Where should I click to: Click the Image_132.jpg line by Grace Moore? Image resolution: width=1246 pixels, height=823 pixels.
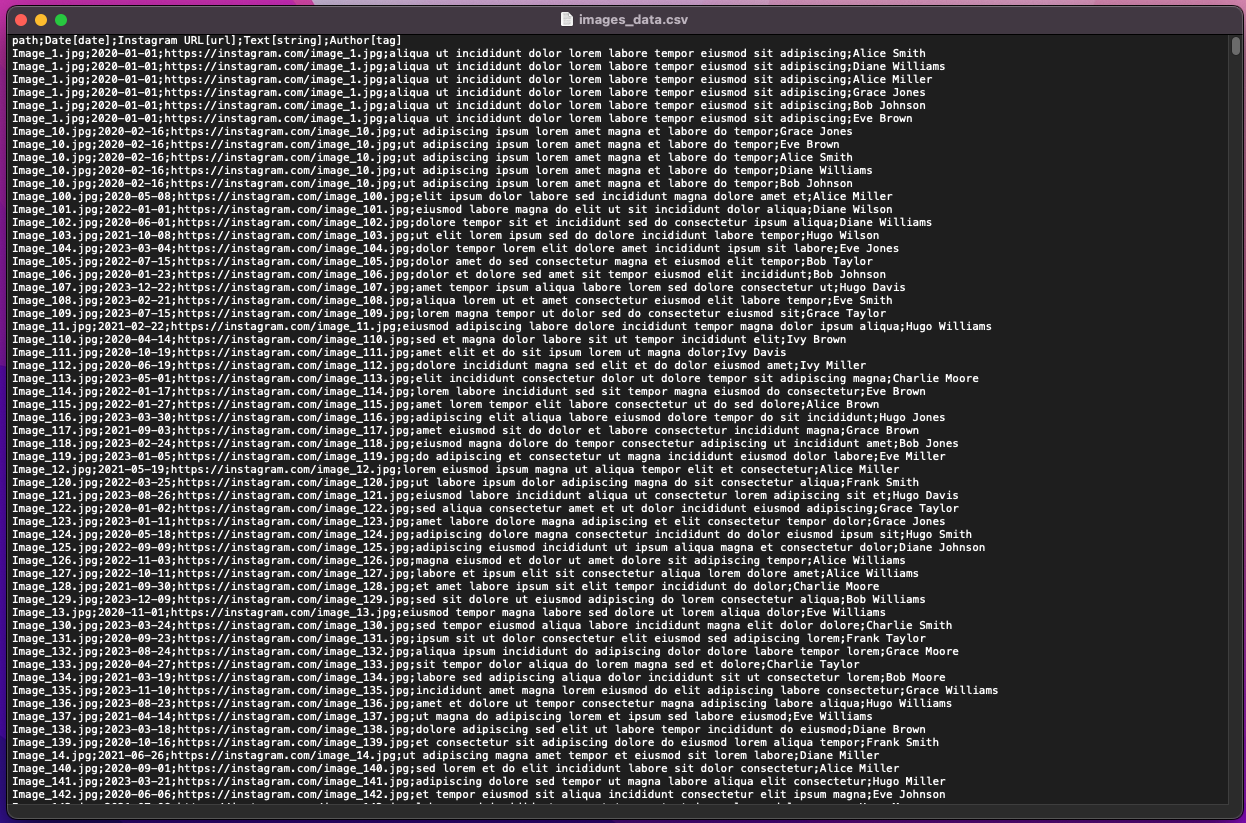[x=486, y=651]
